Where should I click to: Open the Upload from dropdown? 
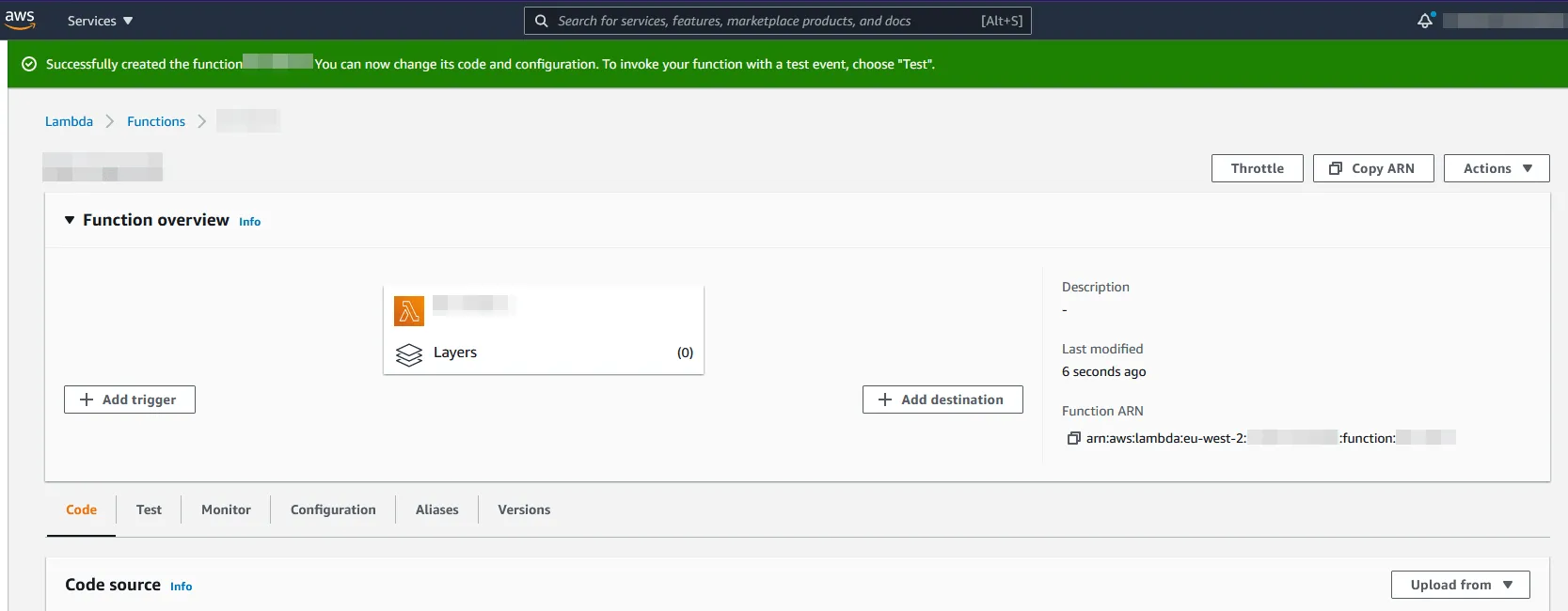[1460, 585]
